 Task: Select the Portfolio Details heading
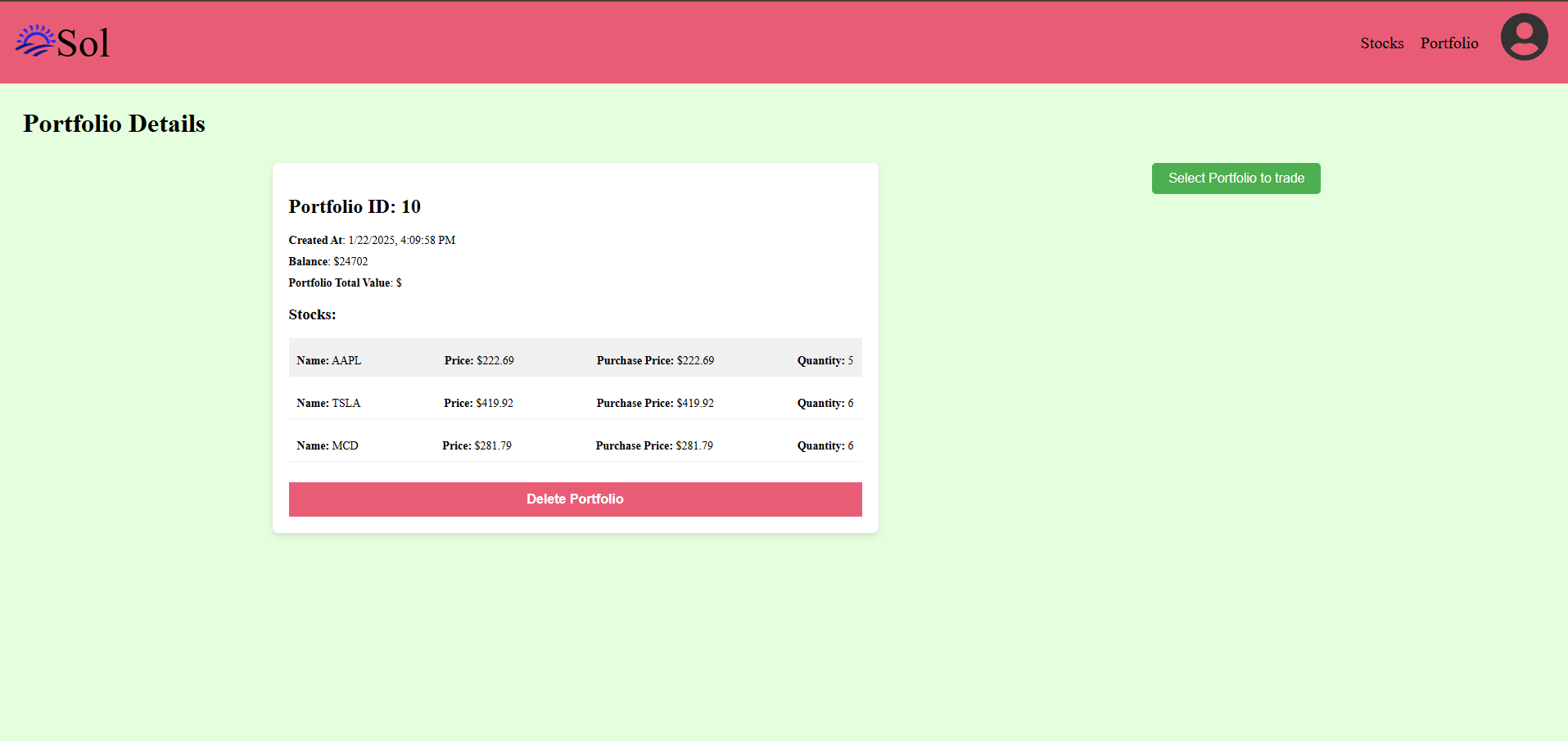pyautogui.click(x=114, y=124)
